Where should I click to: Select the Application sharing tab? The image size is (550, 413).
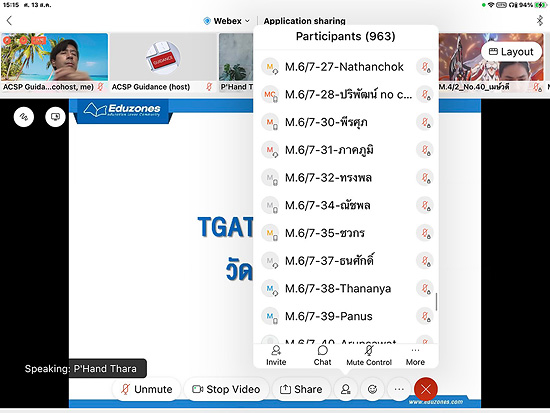point(304,21)
